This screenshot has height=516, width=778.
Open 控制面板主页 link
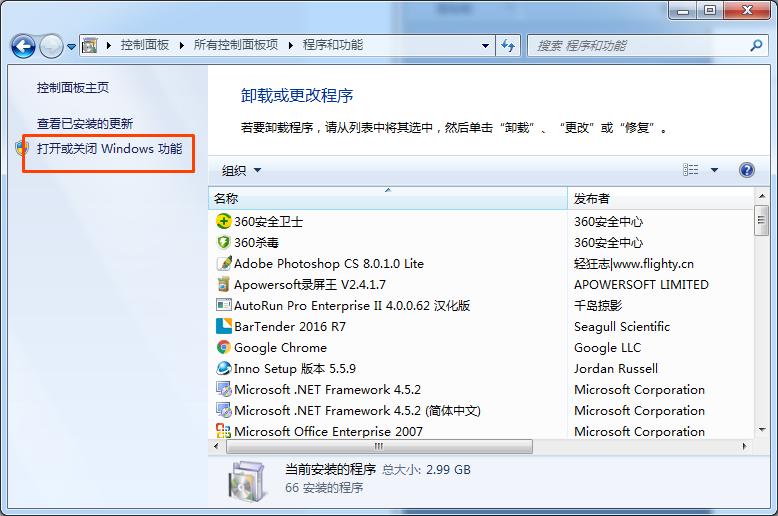73,88
